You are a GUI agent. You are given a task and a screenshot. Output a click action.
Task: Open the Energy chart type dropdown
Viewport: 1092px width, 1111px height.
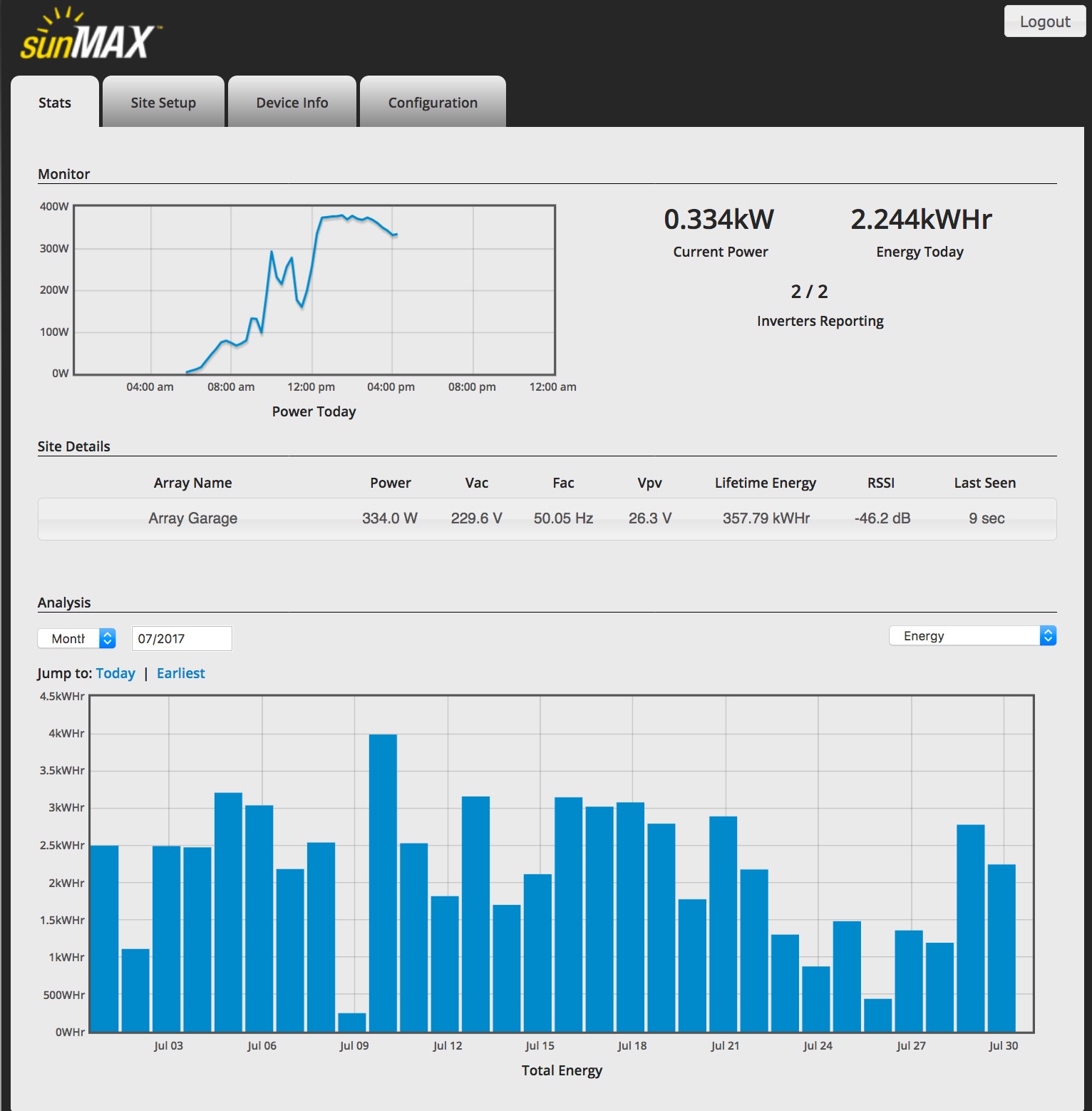[972, 635]
